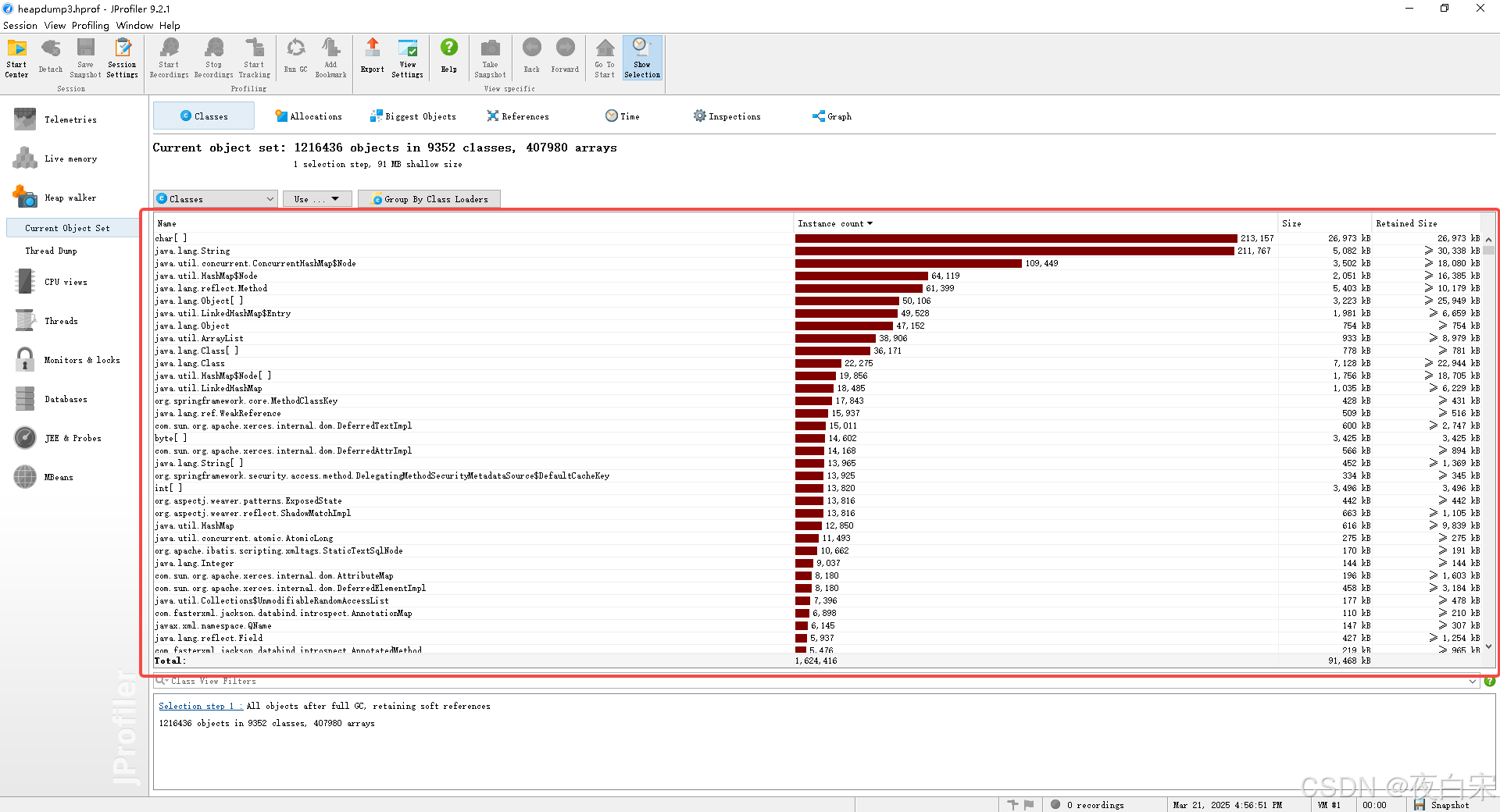1500x812 pixels.
Task: Switch to the Classes view tab
Action: click(204, 116)
